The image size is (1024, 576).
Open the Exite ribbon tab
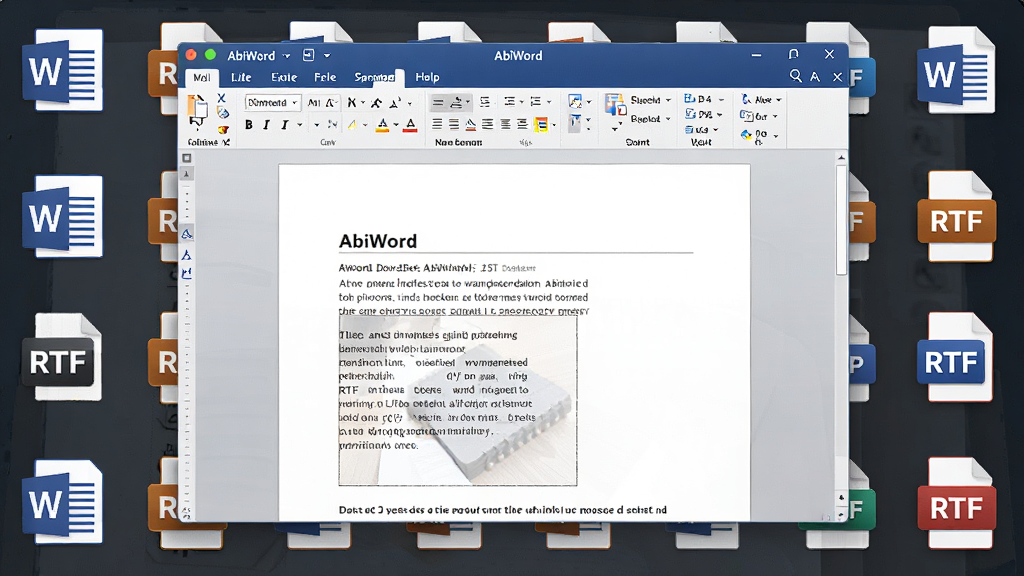coord(284,77)
